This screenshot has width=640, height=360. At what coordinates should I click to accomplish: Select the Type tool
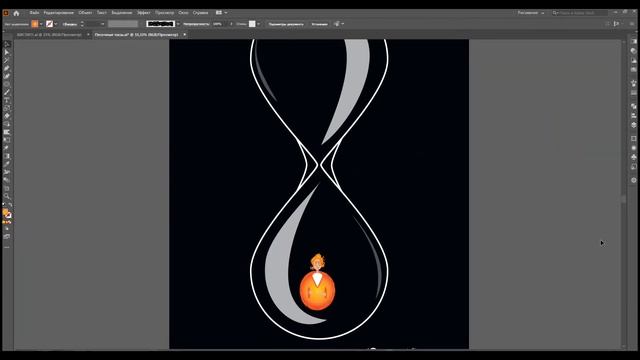click(x=7, y=100)
